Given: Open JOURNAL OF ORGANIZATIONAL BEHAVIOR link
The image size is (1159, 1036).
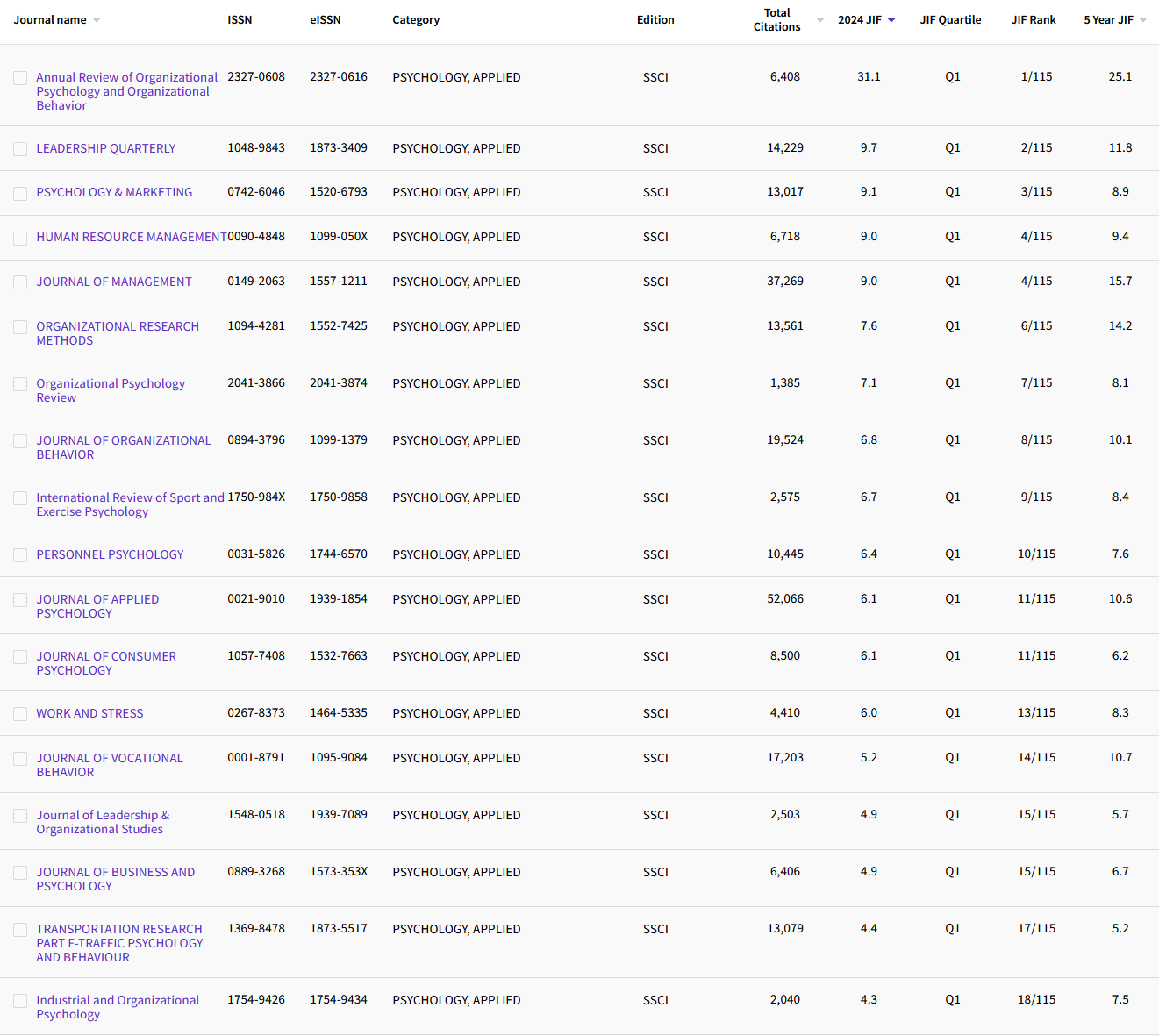Looking at the screenshot, I should pyautogui.click(x=123, y=447).
